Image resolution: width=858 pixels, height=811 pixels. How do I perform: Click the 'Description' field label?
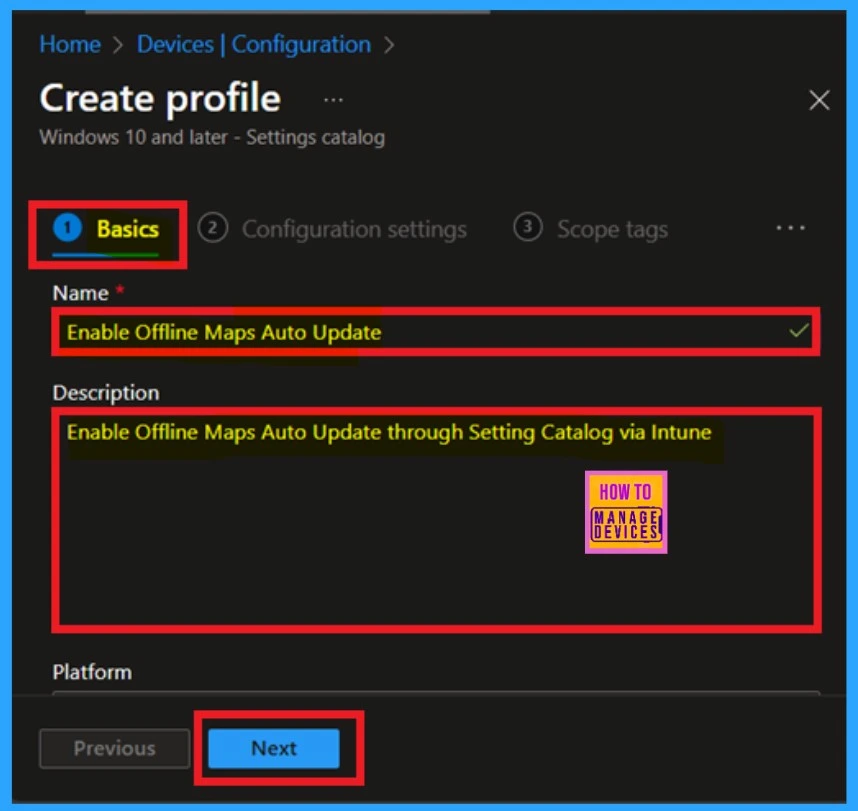point(106,393)
